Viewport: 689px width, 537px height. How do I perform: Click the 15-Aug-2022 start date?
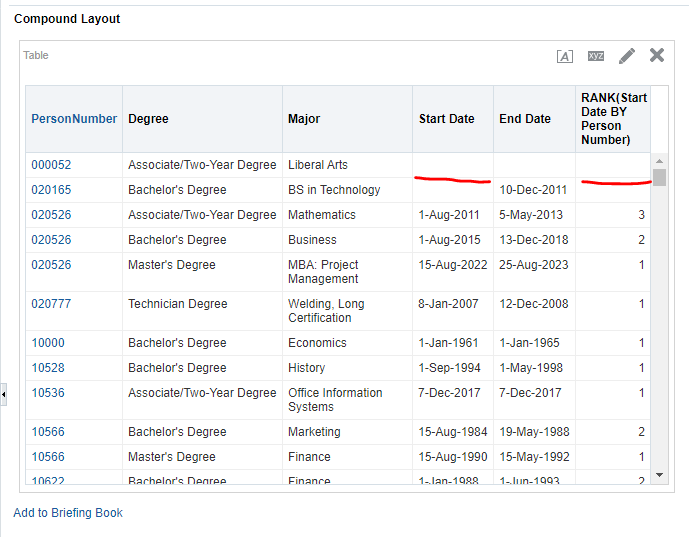point(453,265)
